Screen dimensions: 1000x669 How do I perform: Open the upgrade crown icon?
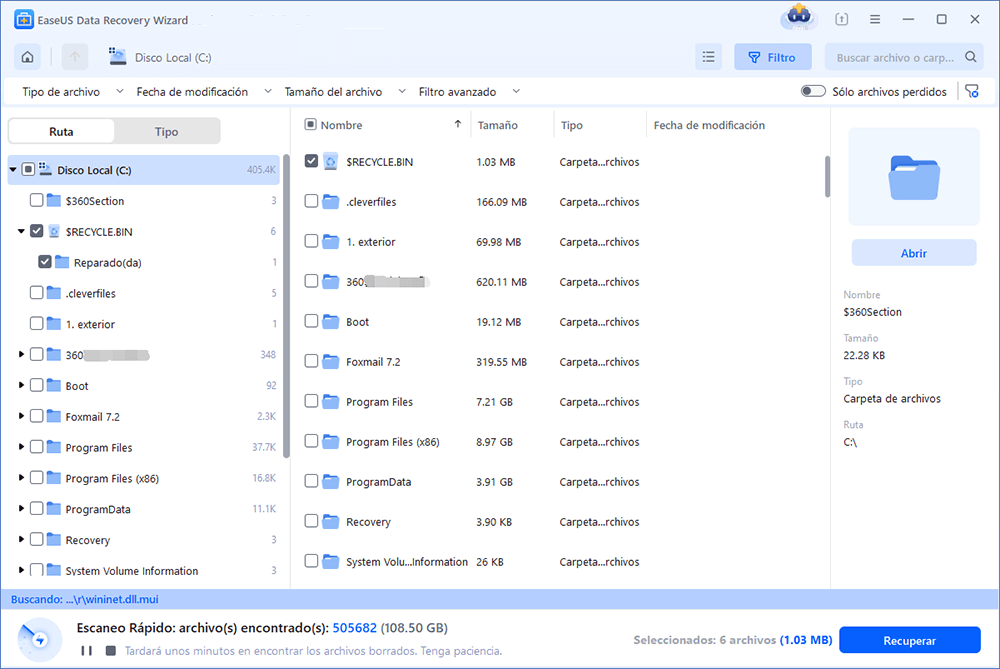pyautogui.click(x=798, y=17)
